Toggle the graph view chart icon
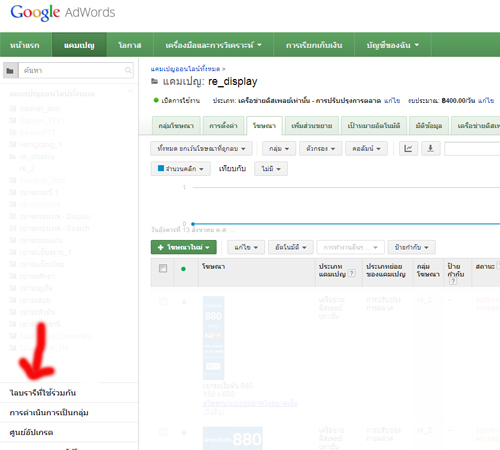 (x=408, y=149)
